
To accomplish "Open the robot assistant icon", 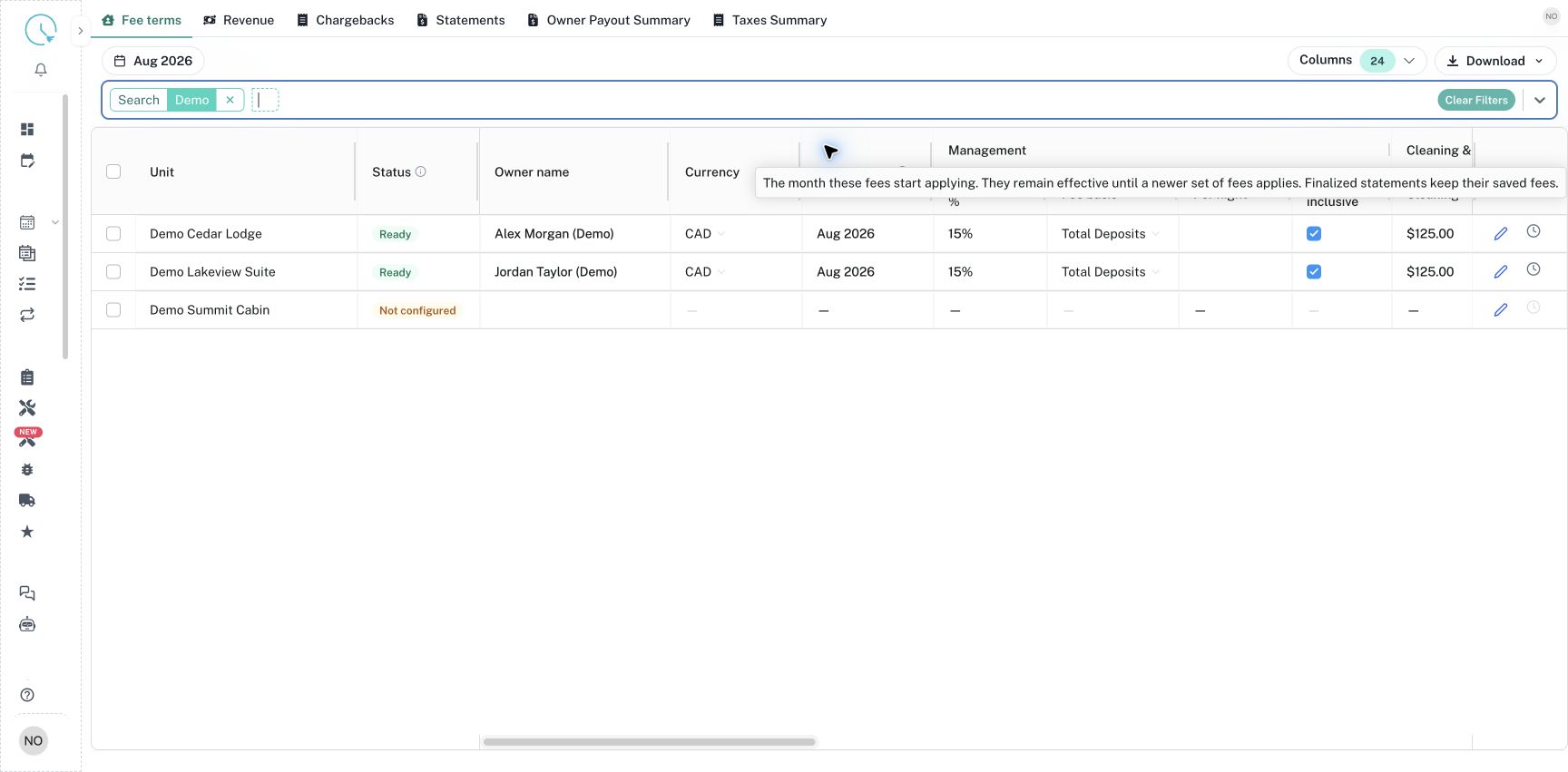I will coord(27,624).
